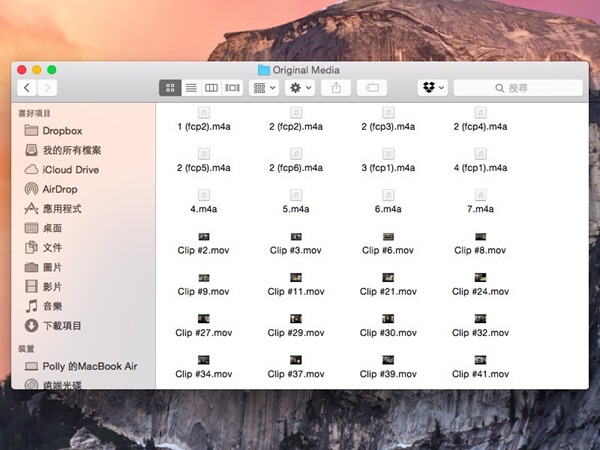Open Dropbox in the sidebar
Image resolution: width=600 pixels, height=450 pixels.
(x=61, y=131)
